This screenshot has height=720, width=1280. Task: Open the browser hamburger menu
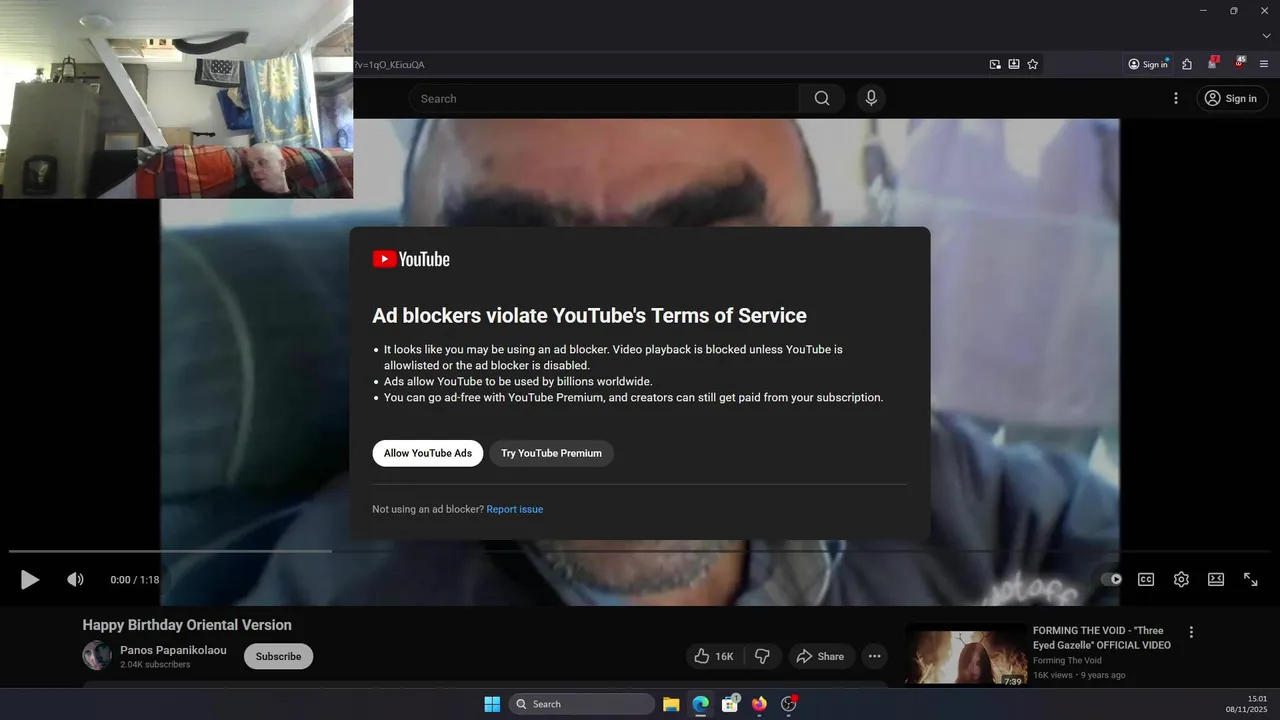1264,64
